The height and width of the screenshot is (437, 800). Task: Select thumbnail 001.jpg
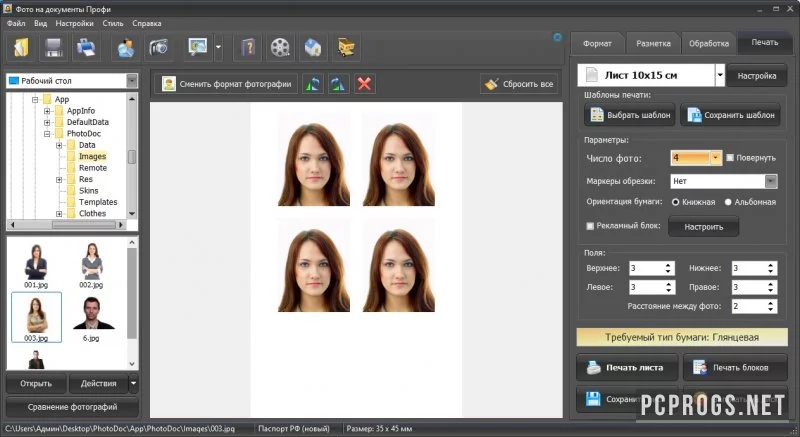[x=36, y=266]
